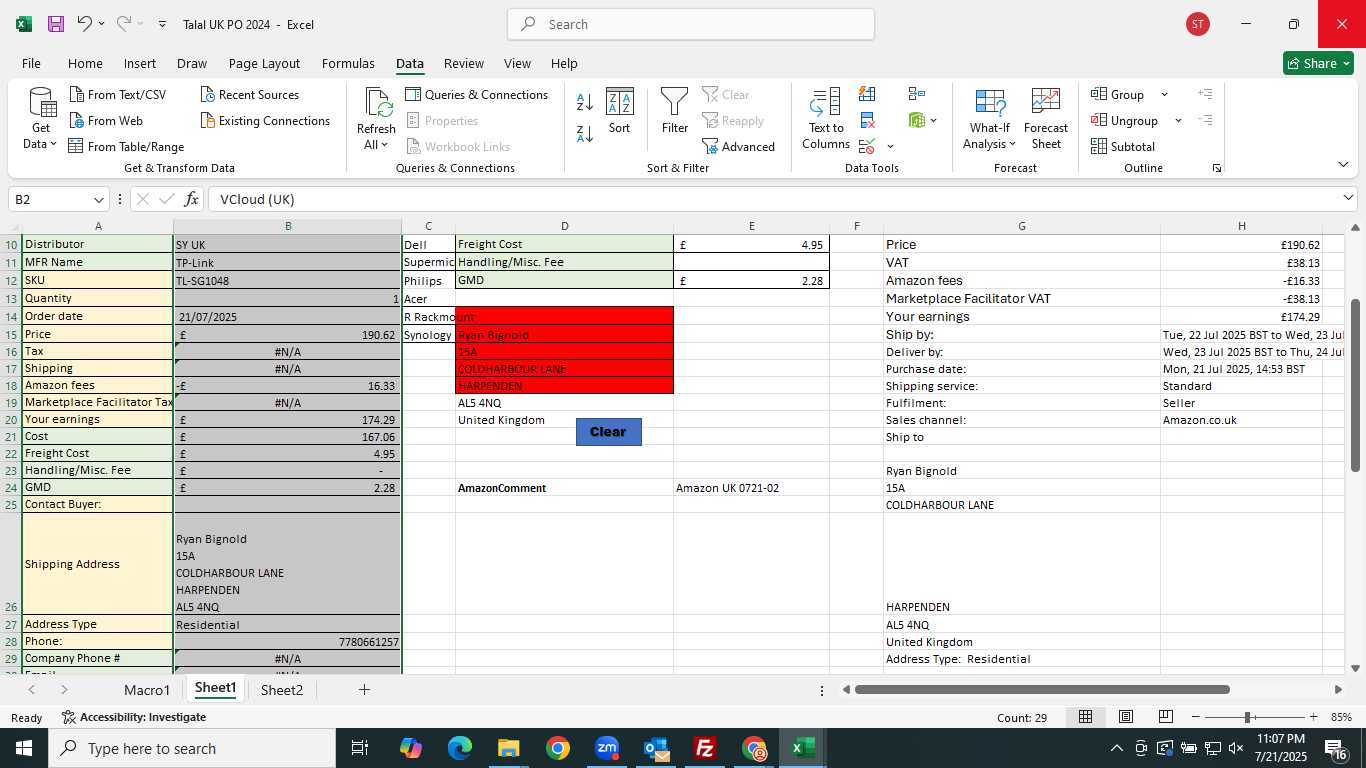Open Queries & Connections pane
Screen dimensions: 1366x768
(x=476, y=95)
